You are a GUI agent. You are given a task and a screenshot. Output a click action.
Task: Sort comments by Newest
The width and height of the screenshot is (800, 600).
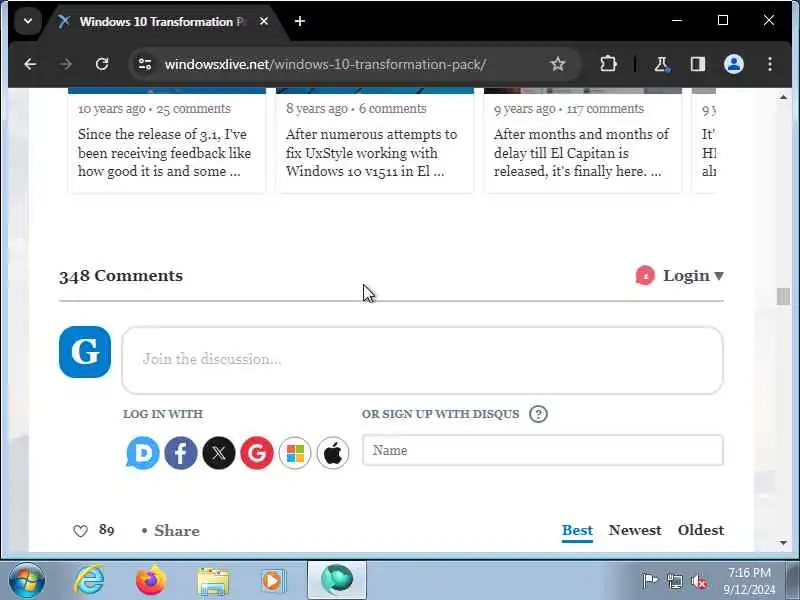tap(635, 530)
